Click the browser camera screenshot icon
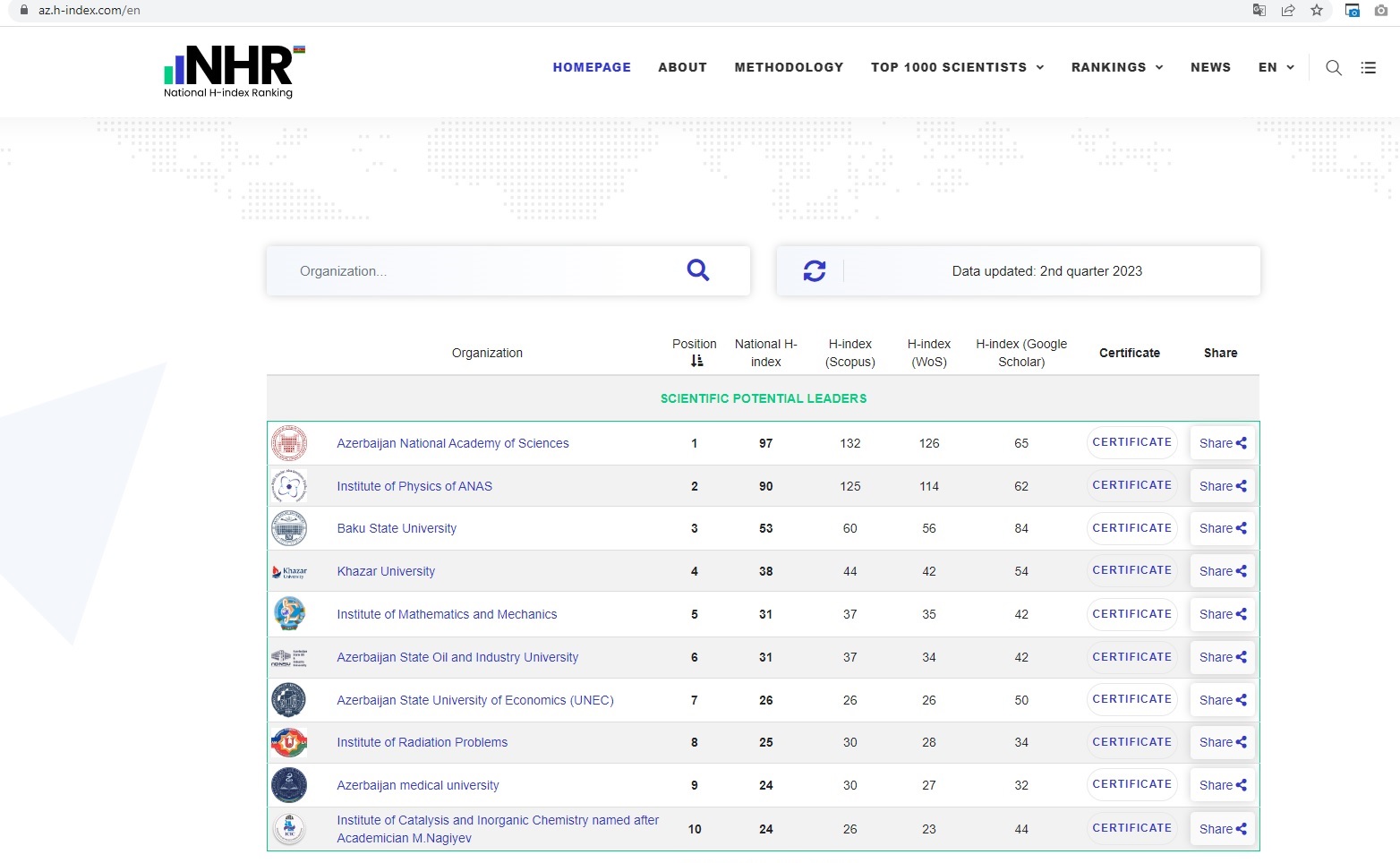The image size is (1400, 863). [x=1381, y=11]
